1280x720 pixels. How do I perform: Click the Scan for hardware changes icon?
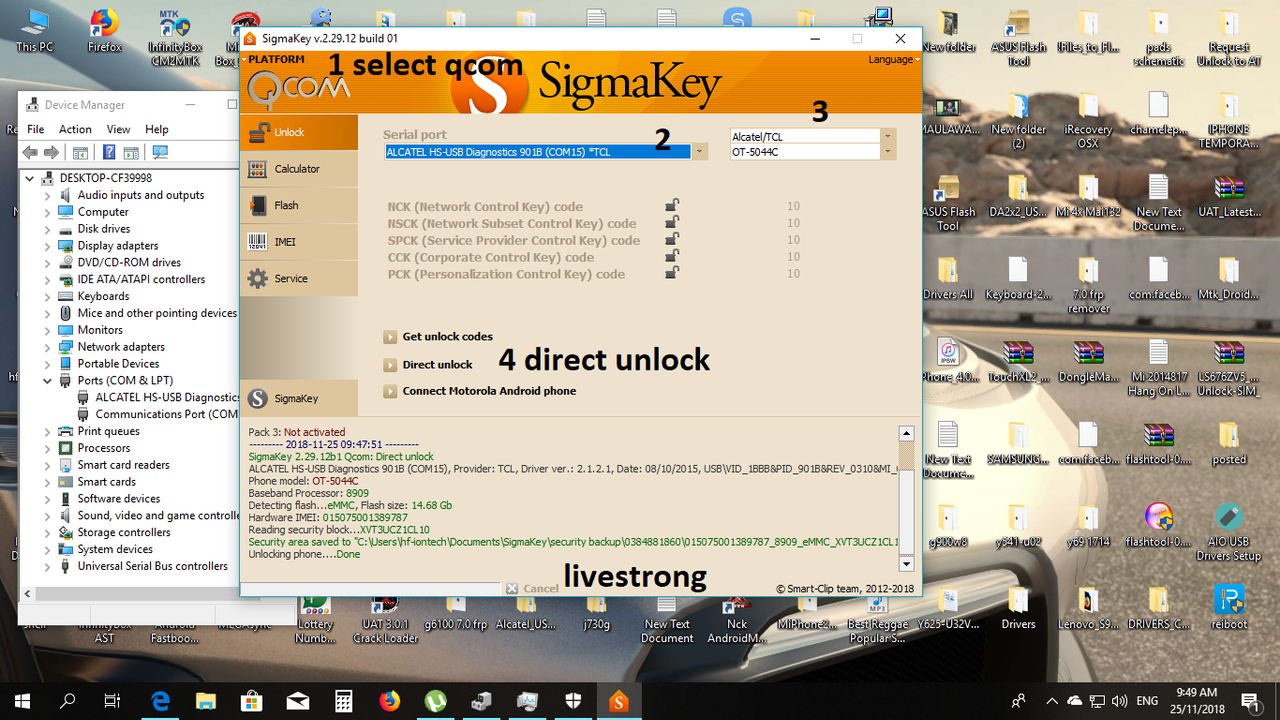click(160, 152)
